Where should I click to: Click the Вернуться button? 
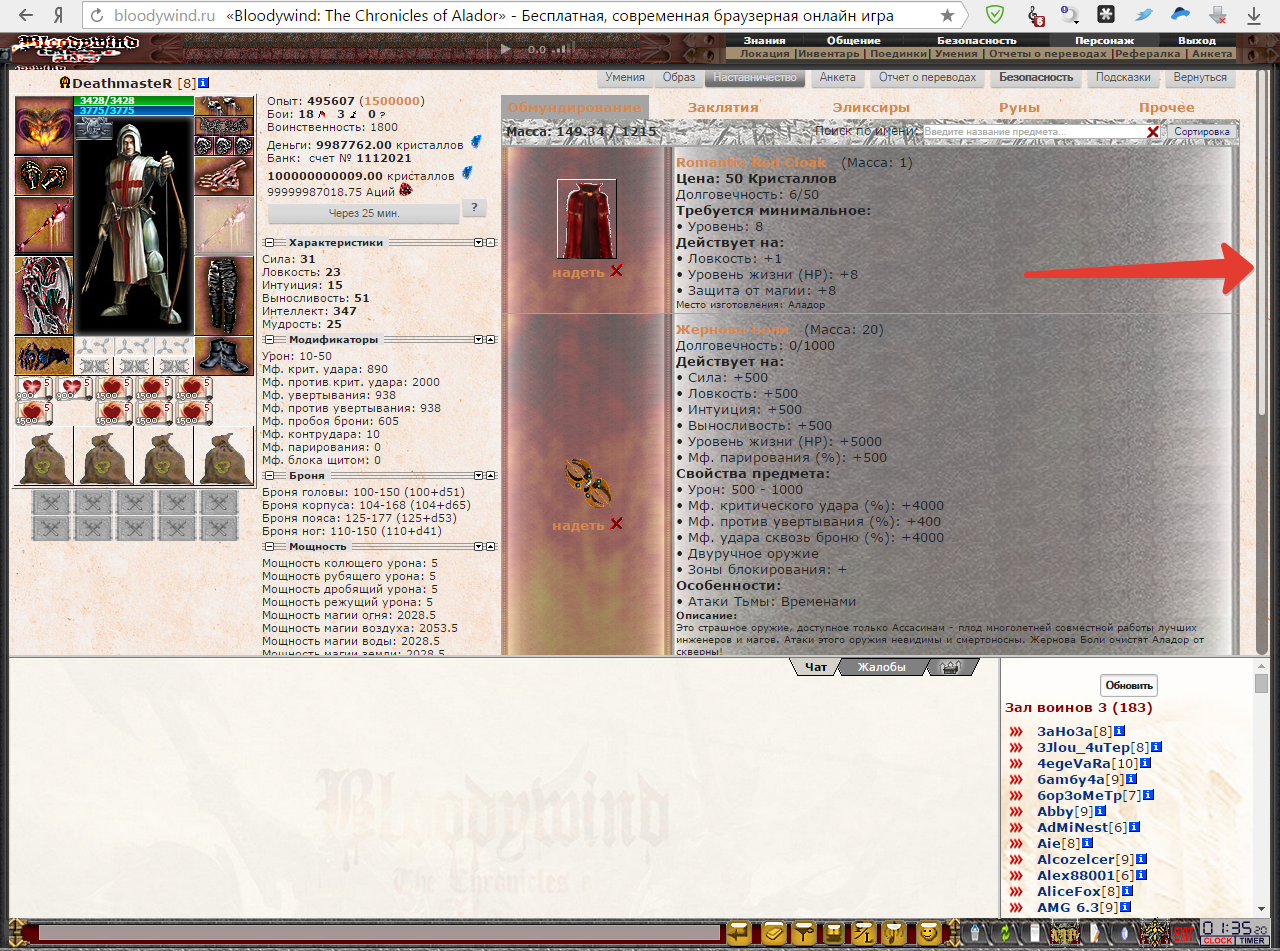(1200, 77)
